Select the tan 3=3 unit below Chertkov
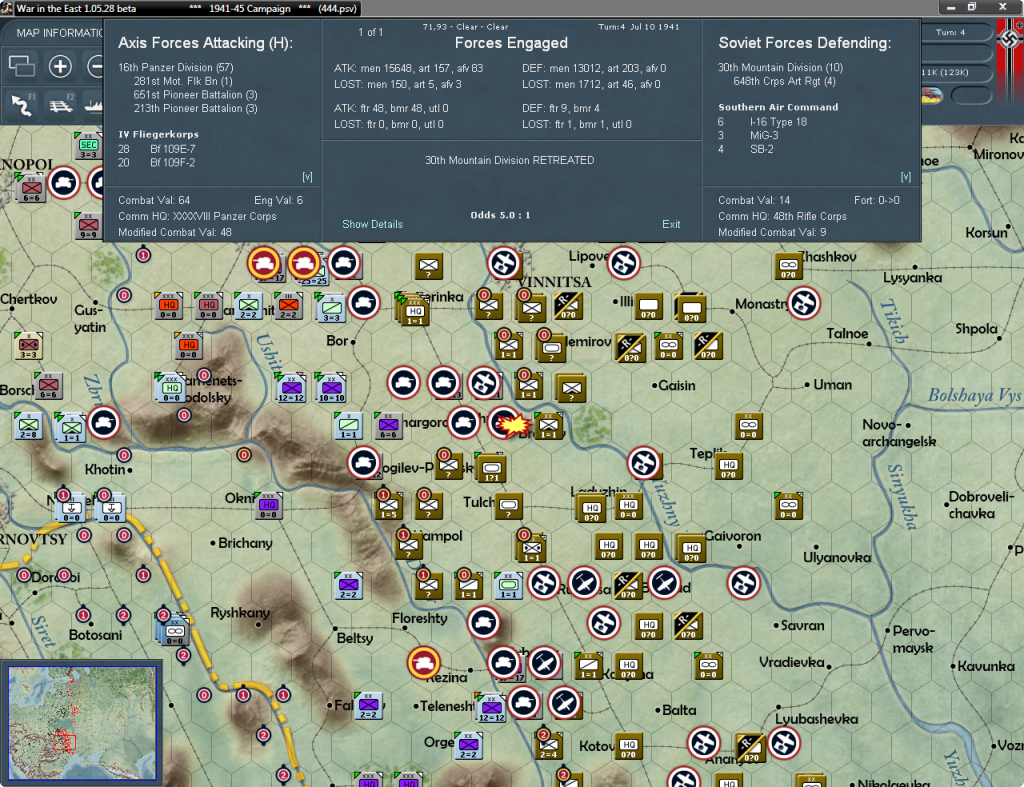This screenshot has height=787, width=1024. 28,345
